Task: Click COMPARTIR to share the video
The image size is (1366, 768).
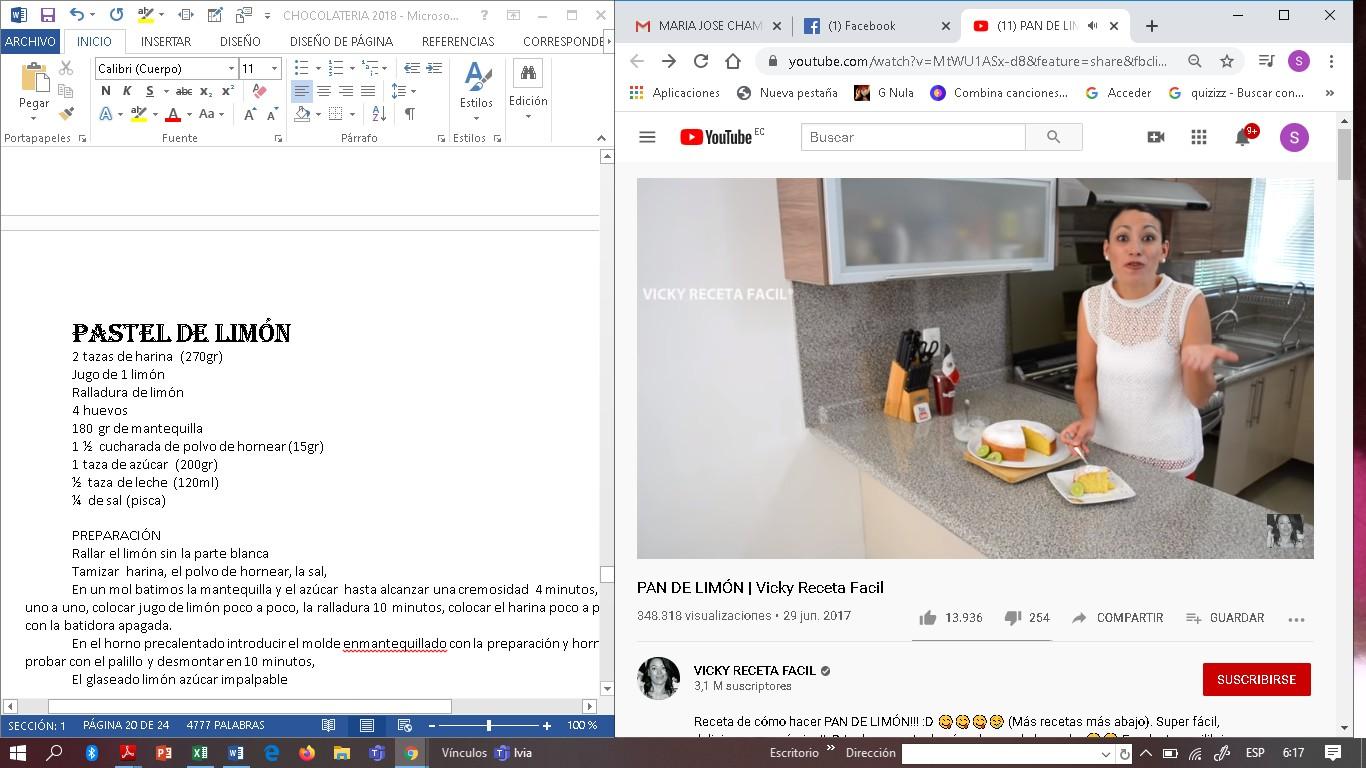Action: pyautogui.click(x=1118, y=618)
